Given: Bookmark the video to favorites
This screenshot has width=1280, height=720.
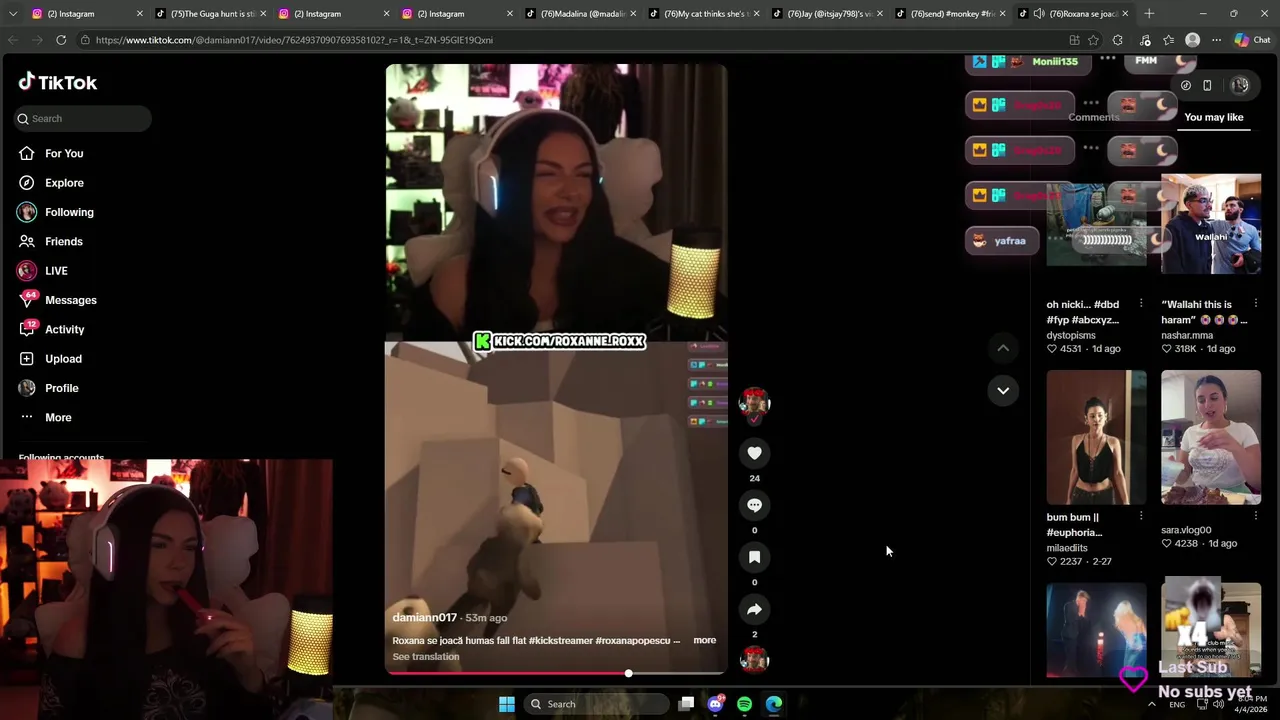Looking at the screenshot, I should [754, 557].
